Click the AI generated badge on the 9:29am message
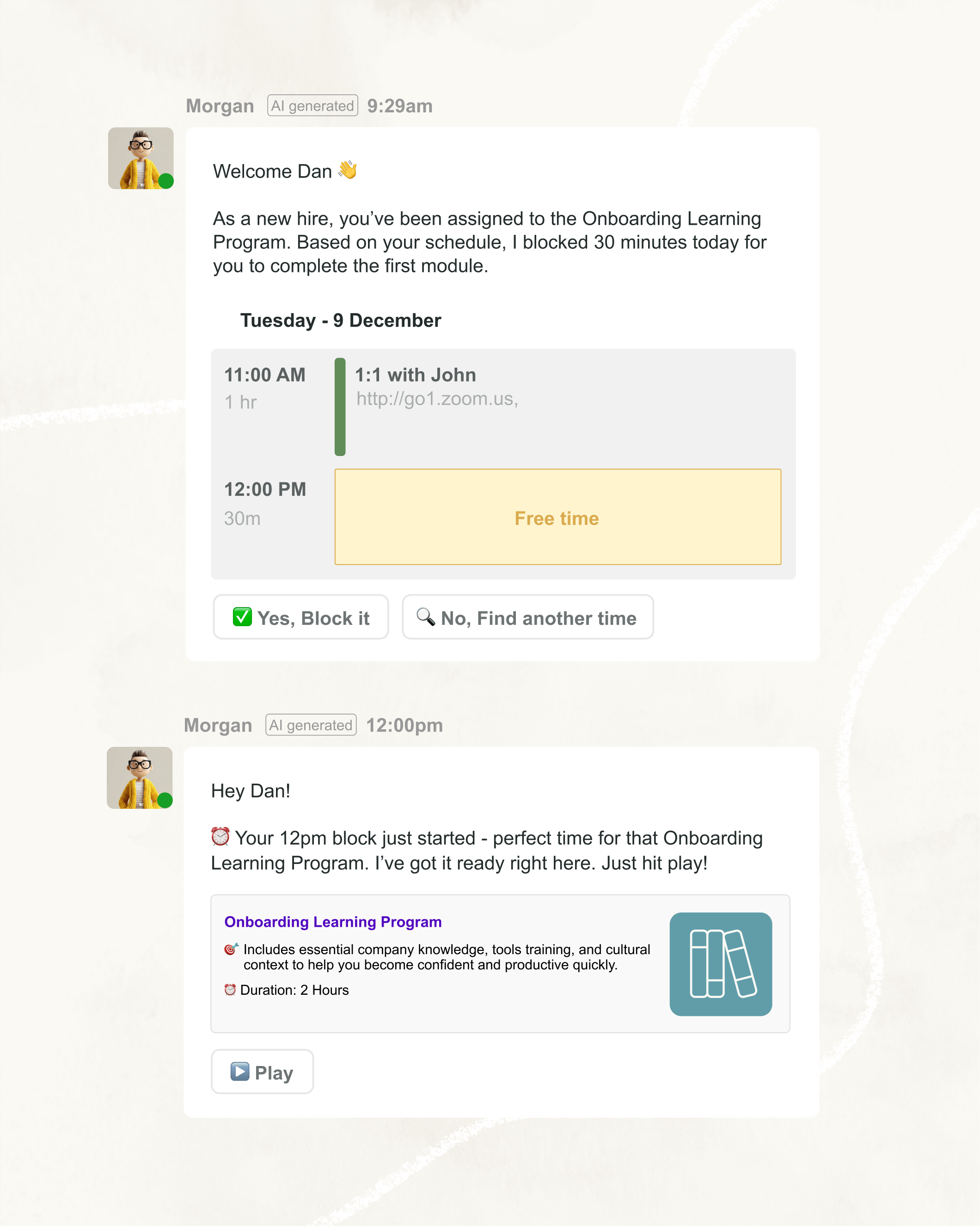This screenshot has width=980, height=1226. [x=312, y=106]
